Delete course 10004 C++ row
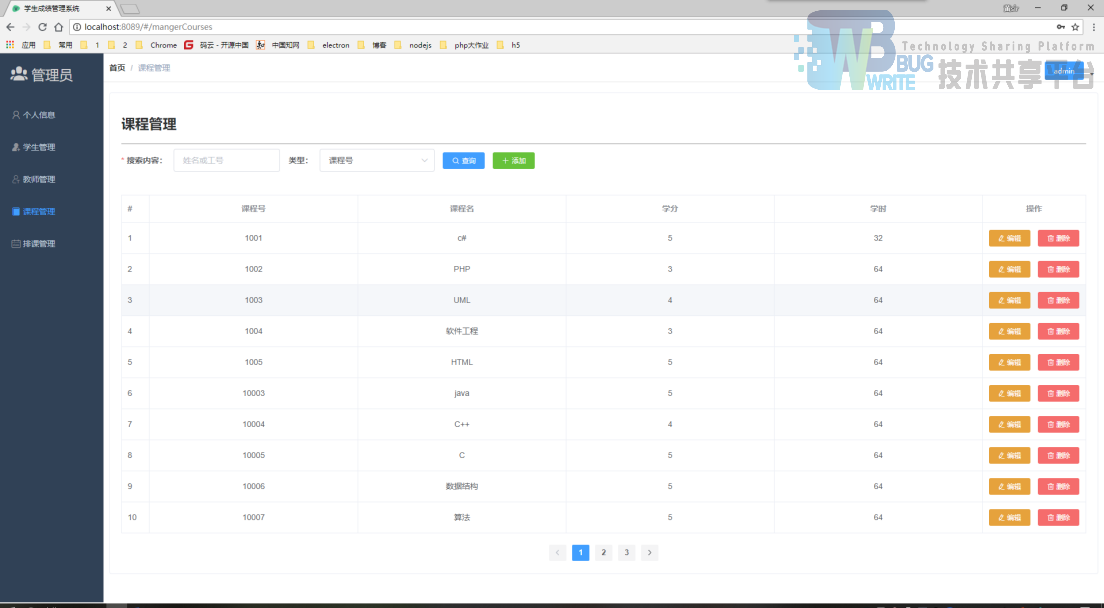Viewport: 1104px width, 608px height. point(1058,424)
